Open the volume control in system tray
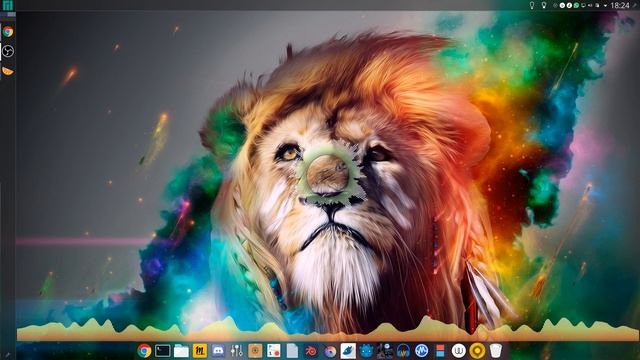640x360 pixels. coord(590,5)
